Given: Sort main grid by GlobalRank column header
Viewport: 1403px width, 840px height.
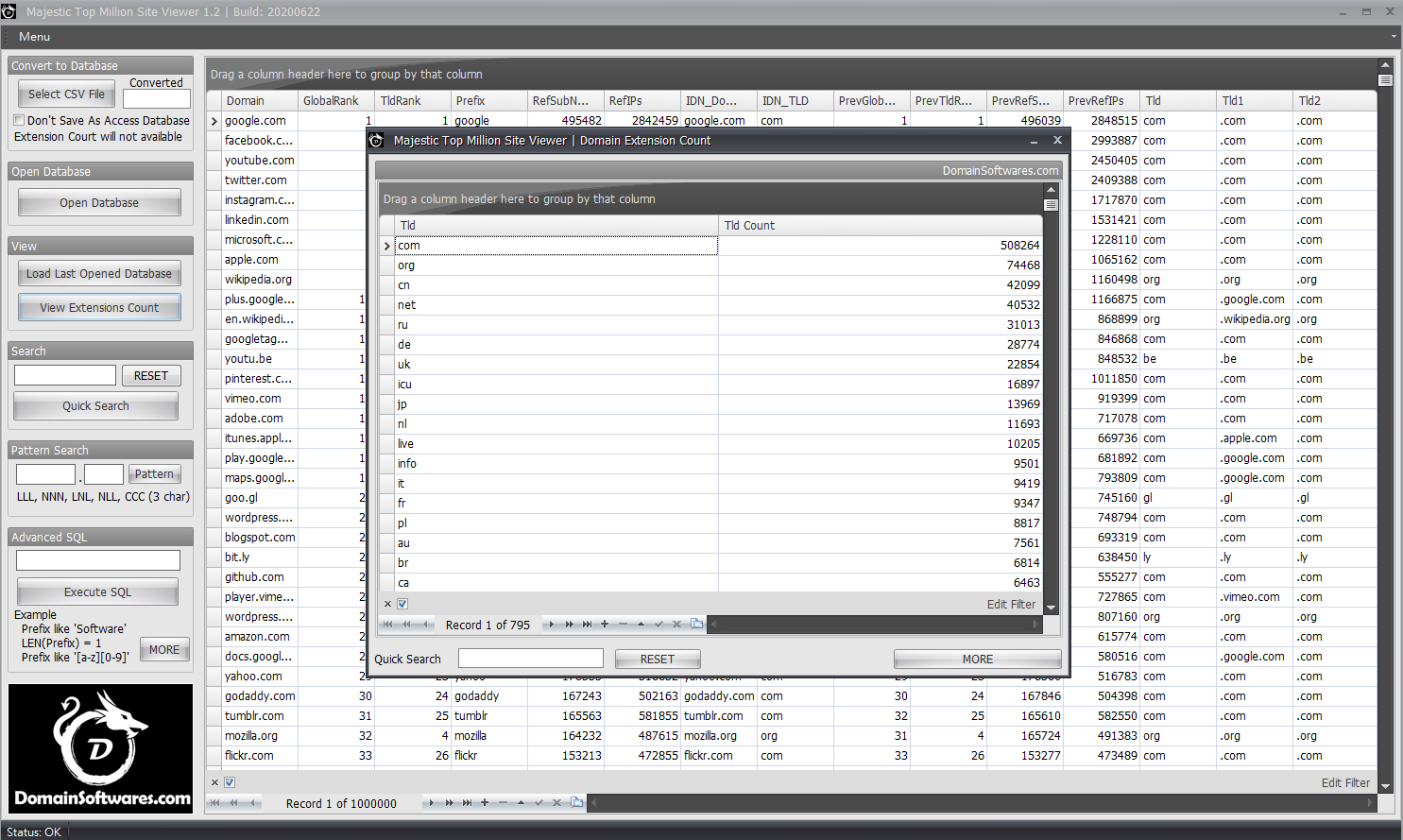Looking at the screenshot, I should (336, 101).
